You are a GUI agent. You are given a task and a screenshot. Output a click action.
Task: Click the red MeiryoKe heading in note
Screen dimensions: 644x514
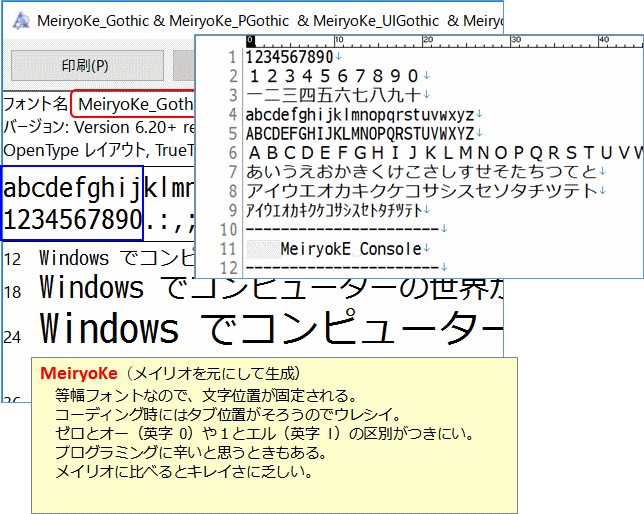click(x=79, y=373)
